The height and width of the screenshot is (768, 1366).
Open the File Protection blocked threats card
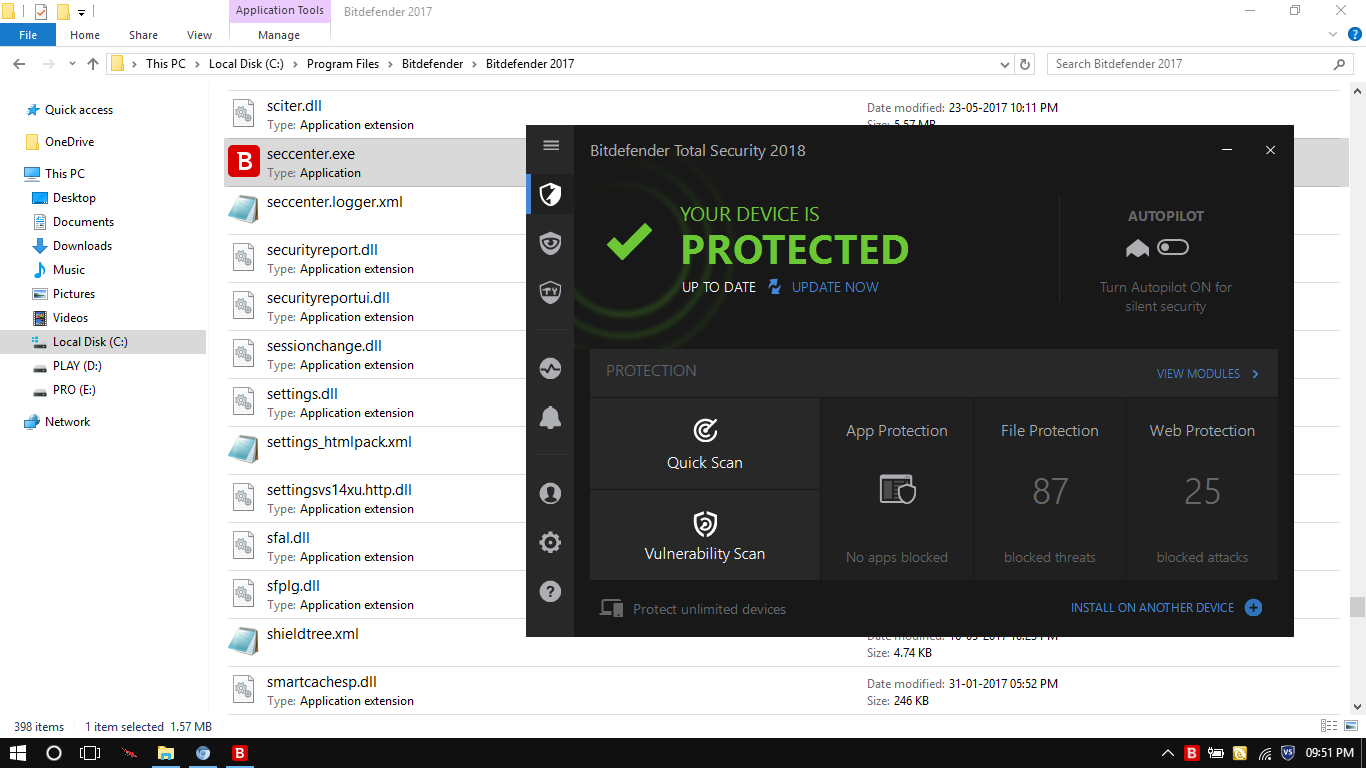coord(1050,490)
